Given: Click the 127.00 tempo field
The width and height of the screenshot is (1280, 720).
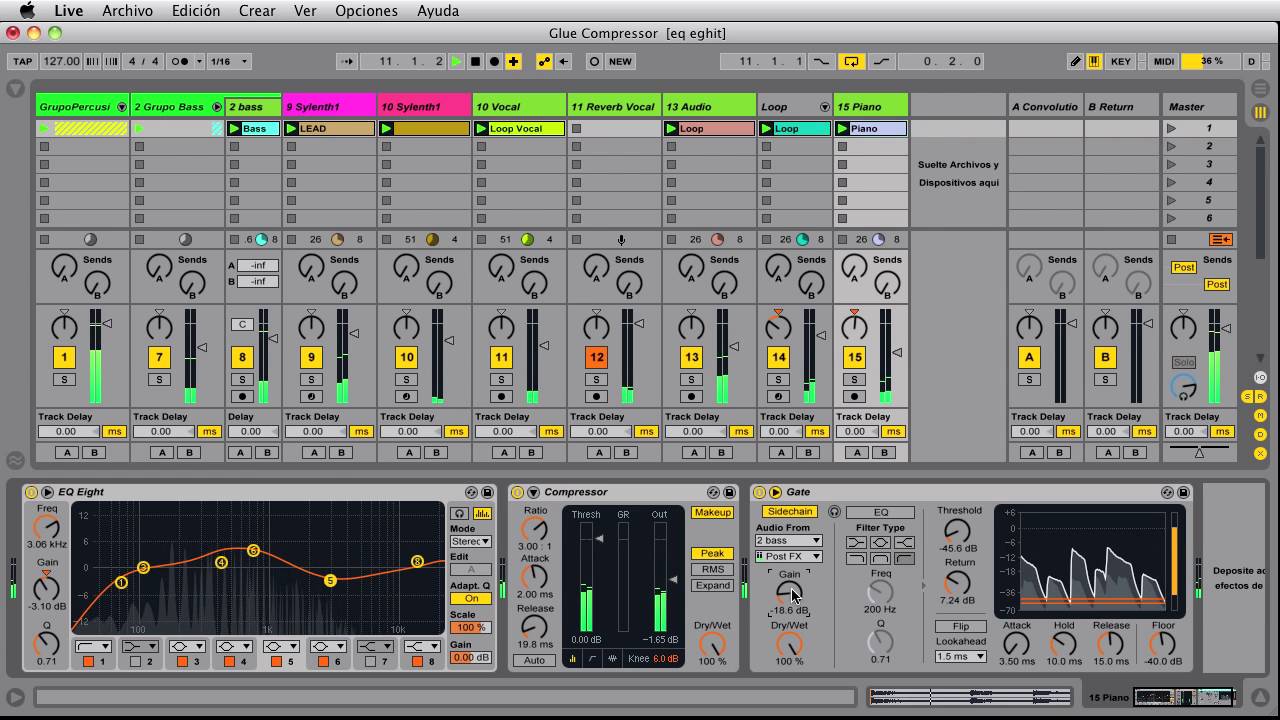Looking at the screenshot, I should tap(61, 61).
